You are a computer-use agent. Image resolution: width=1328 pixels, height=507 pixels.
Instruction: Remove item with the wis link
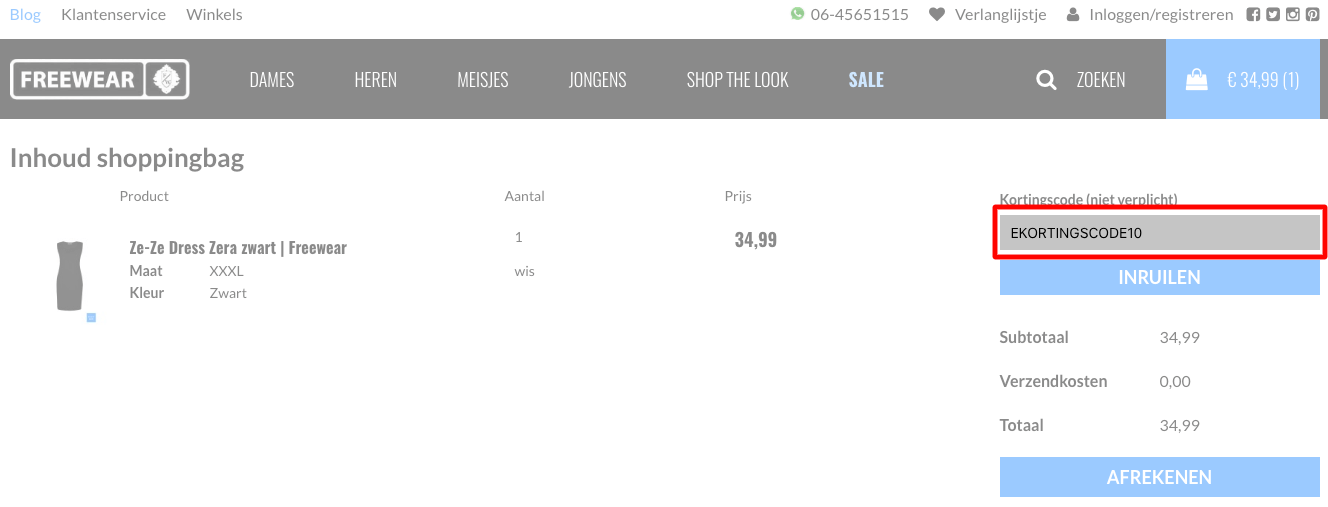click(x=524, y=271)
